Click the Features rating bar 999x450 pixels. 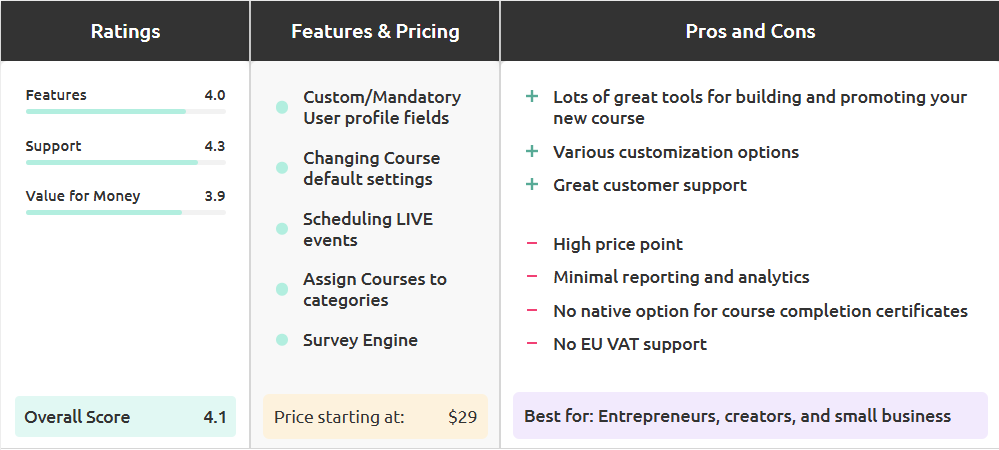(x=125, y=111)
